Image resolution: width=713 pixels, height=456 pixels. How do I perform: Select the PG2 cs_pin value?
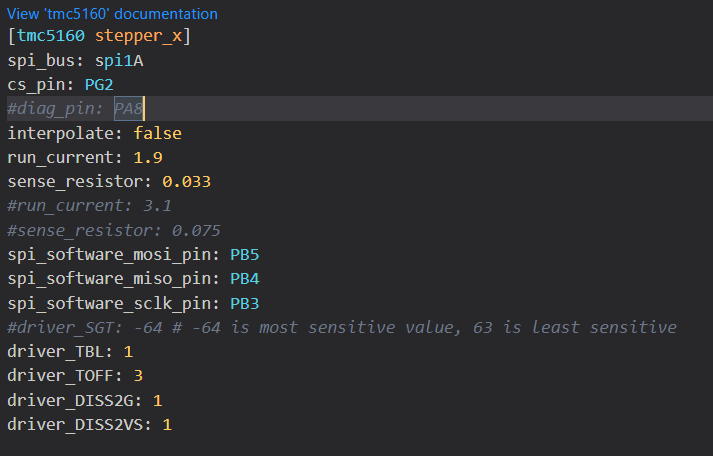point(99,85)
